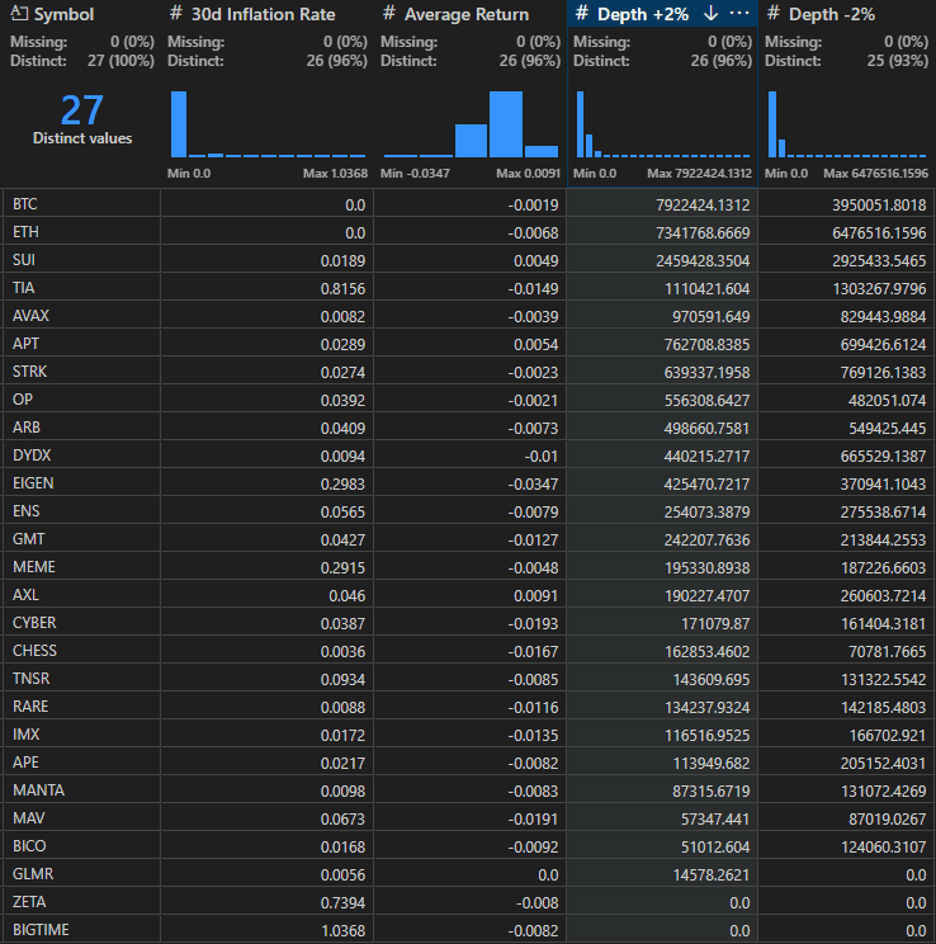This screenshot has width=936, height=944.
Task: Click the tallest histogram bar in 30d Inflation Rate
Action: (179, 124)
